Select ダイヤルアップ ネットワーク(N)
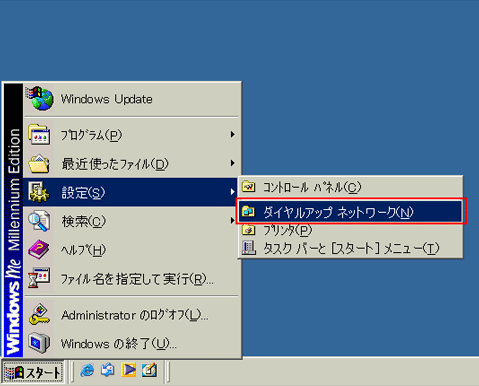 351,211
